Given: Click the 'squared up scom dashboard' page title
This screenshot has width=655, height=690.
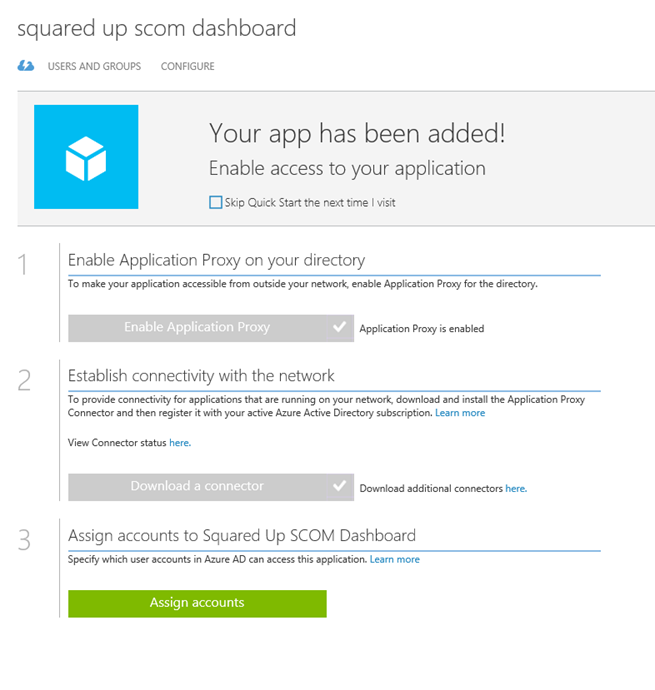Looking at the screenshot, I should tap(157, 29).
